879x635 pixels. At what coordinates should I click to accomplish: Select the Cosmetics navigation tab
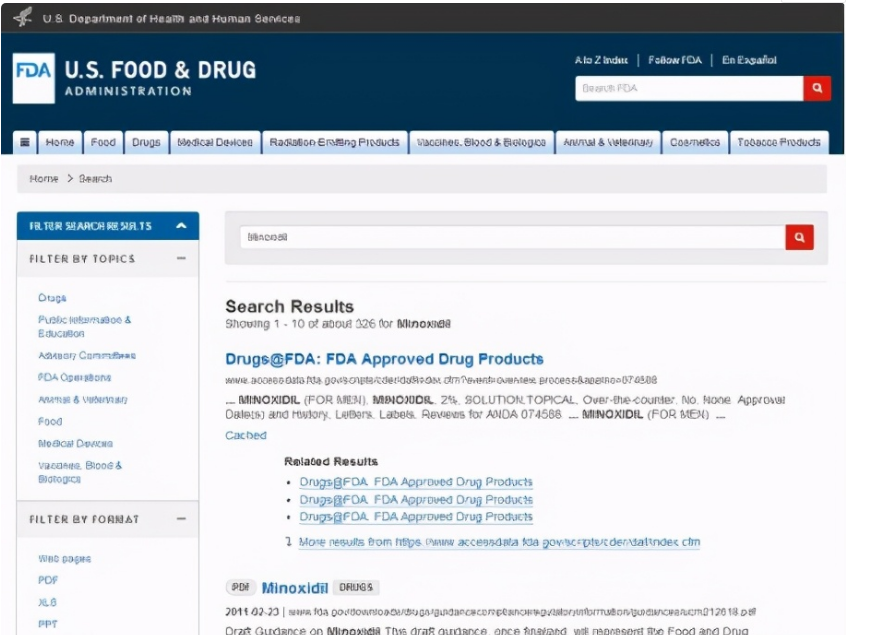(695, 142)
